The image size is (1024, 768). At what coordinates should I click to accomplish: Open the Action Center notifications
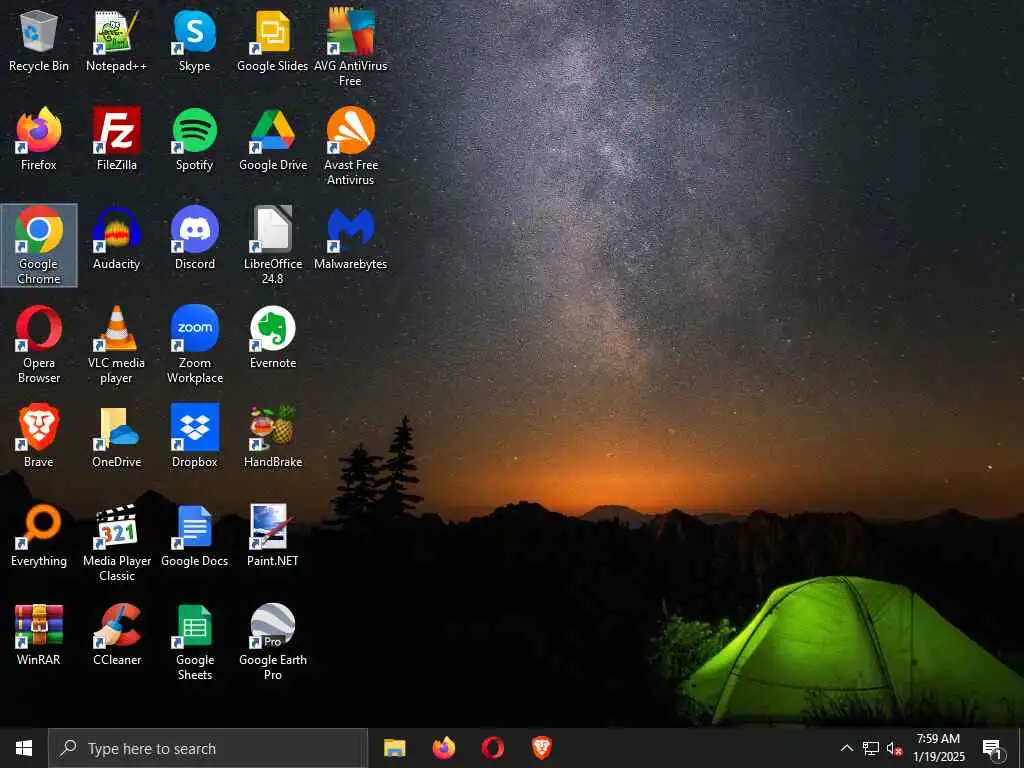click(x=992, y=748)
